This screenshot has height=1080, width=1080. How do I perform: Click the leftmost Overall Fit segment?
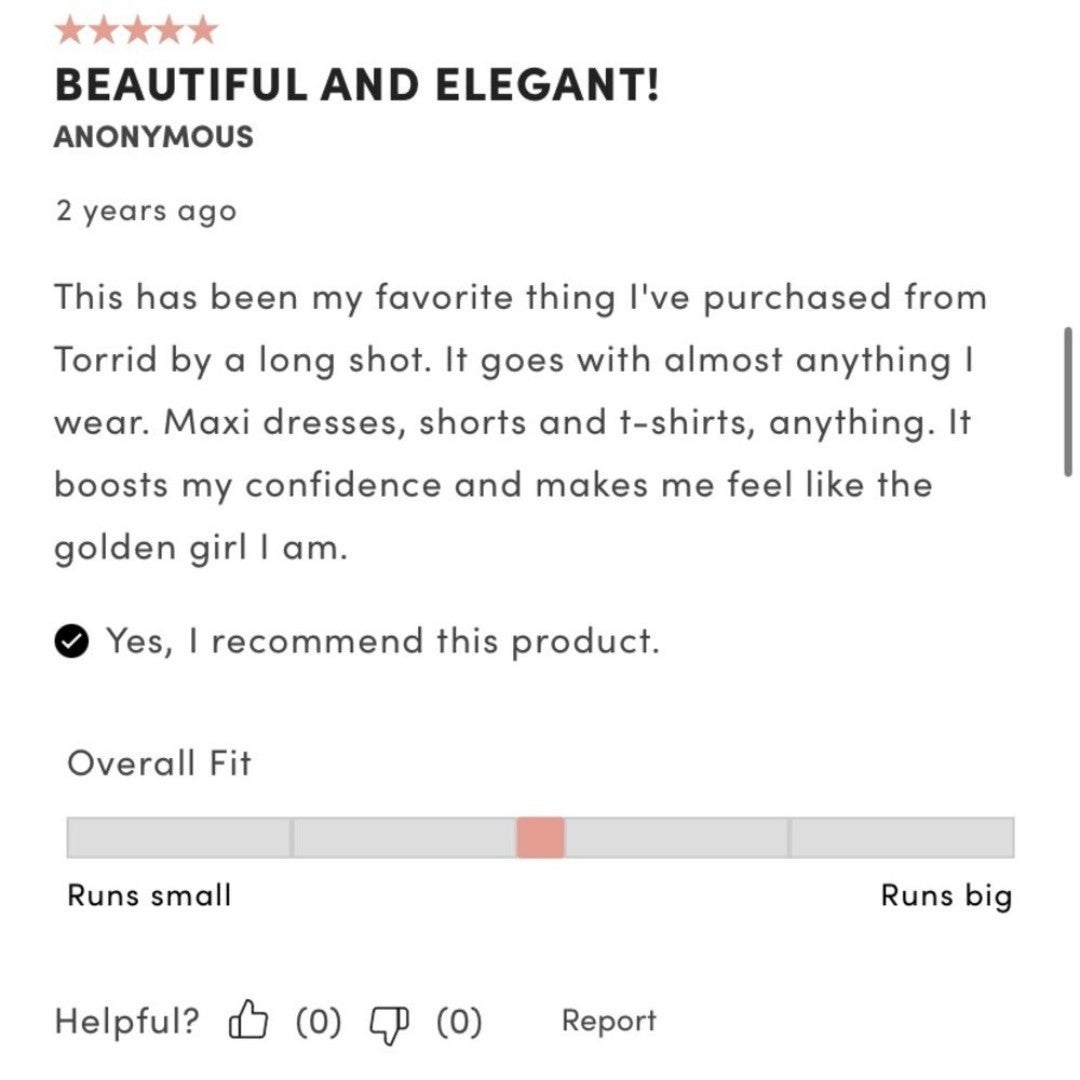tap(179, 838)
